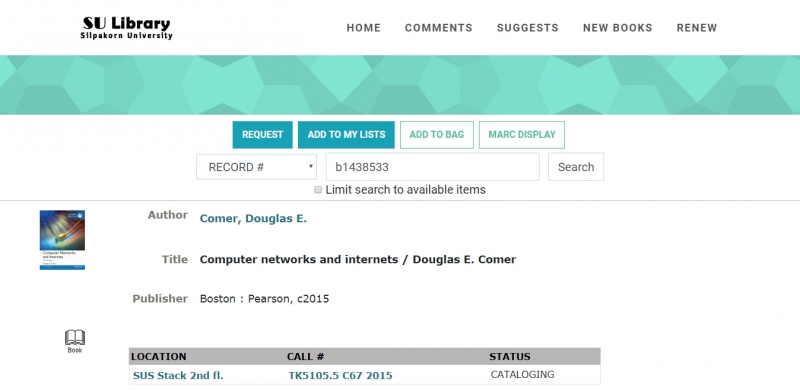Open author link Comer, Douglas E.
This screenshot has width=800, height=391.
pyautogui.click(x=253, y=218)
